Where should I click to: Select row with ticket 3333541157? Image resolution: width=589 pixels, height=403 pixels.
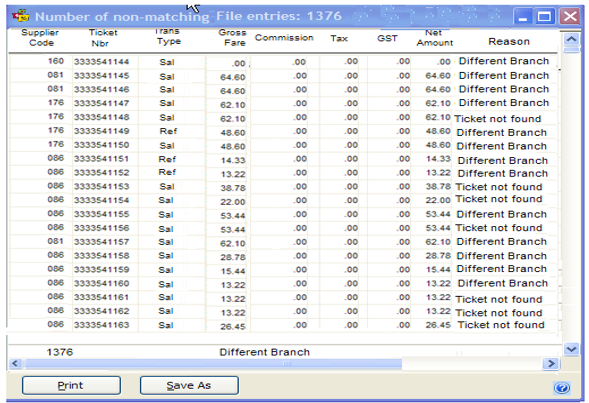[x=282, y=242]
